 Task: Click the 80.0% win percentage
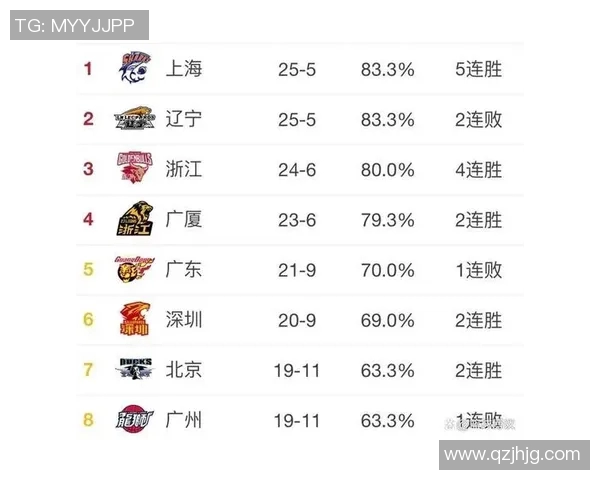coord(387,169)
